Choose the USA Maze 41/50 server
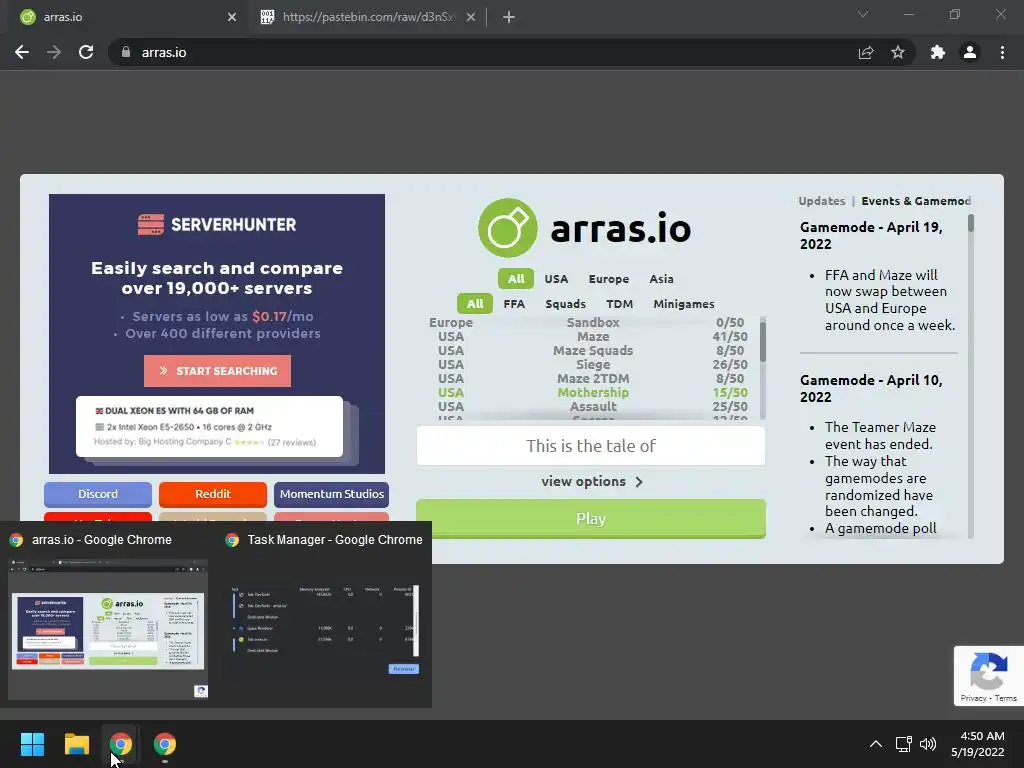This screenshot has width=1024, height=768. coord(587,336)
